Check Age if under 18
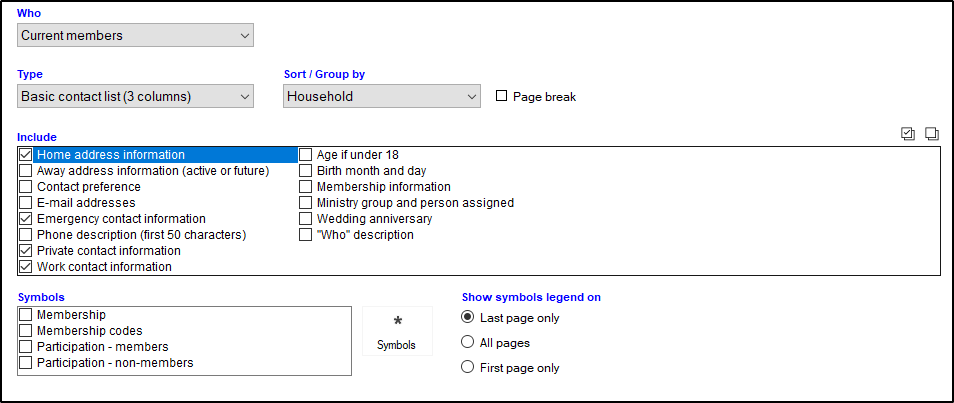The image size is (954, 403). tap(306, 155)
